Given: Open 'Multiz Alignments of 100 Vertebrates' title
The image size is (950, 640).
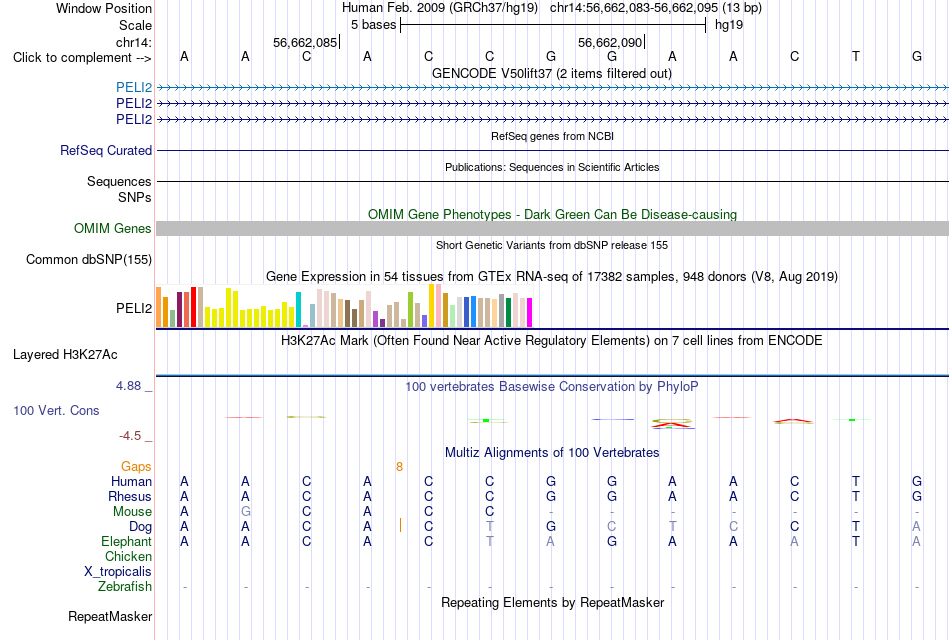Looking at the screenshot, I should point(552,453).
